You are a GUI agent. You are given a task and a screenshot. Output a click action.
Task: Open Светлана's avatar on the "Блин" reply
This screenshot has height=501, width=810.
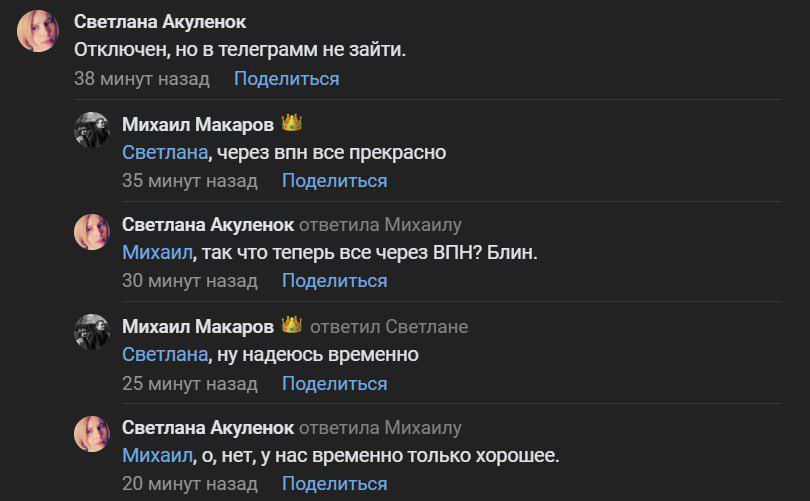92,232
